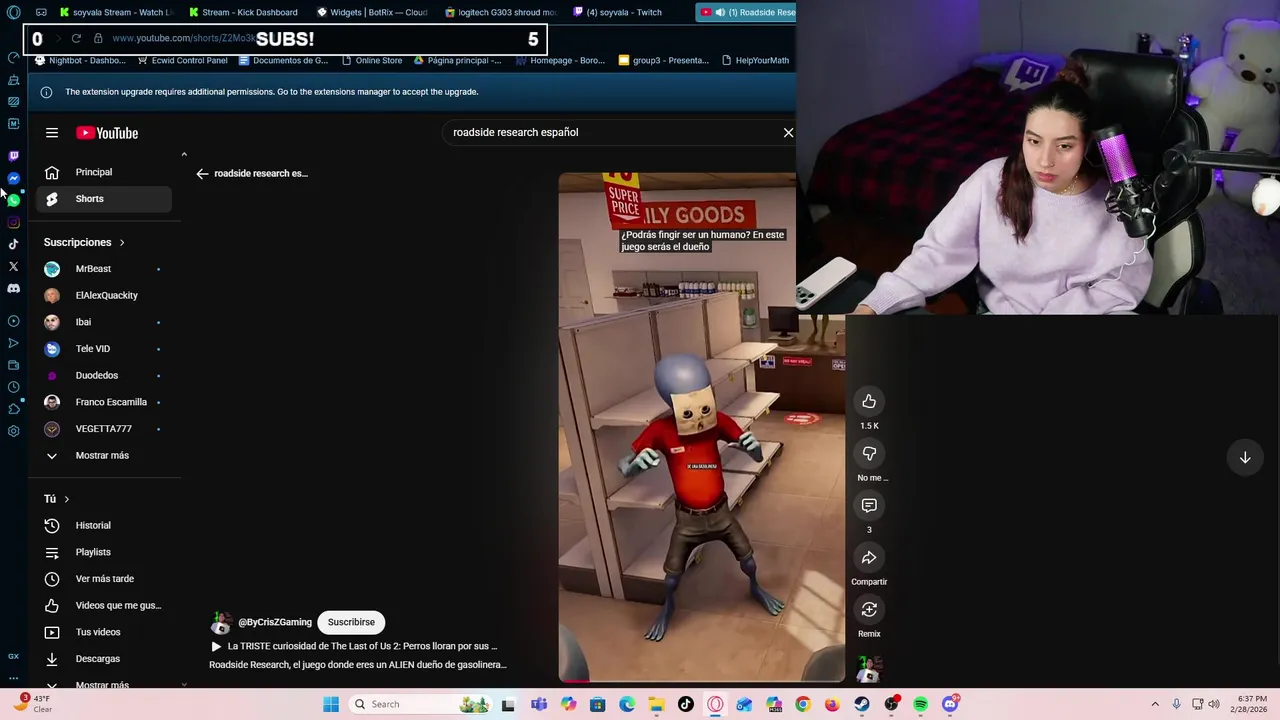Viewport: 1280px width, 720px height.
Task: Open Spotify from the taskbar
Action: tap(920, 704)
